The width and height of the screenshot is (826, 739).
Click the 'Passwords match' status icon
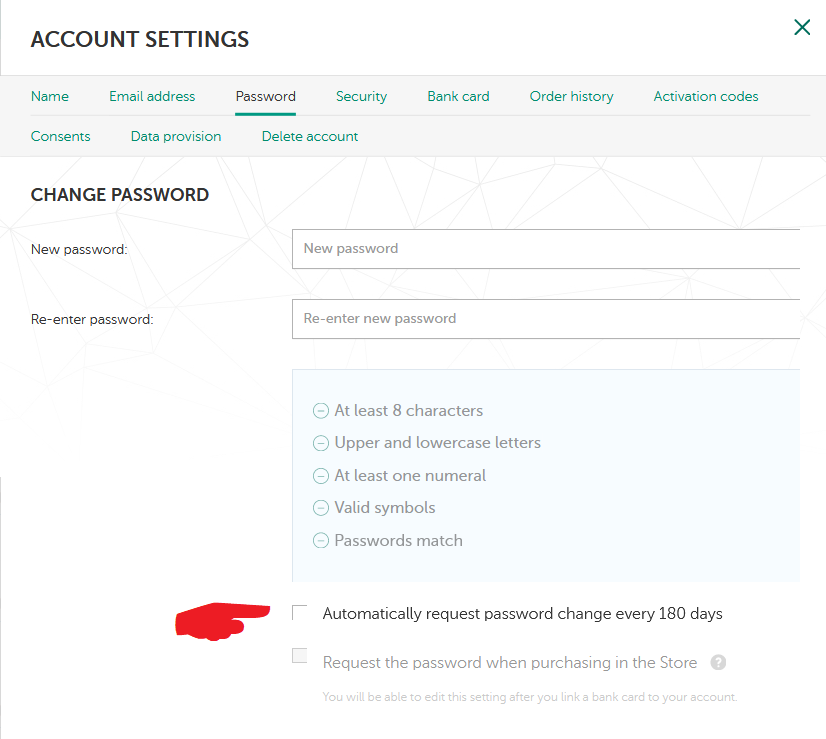pyautogui.click(x=321, y=541)
